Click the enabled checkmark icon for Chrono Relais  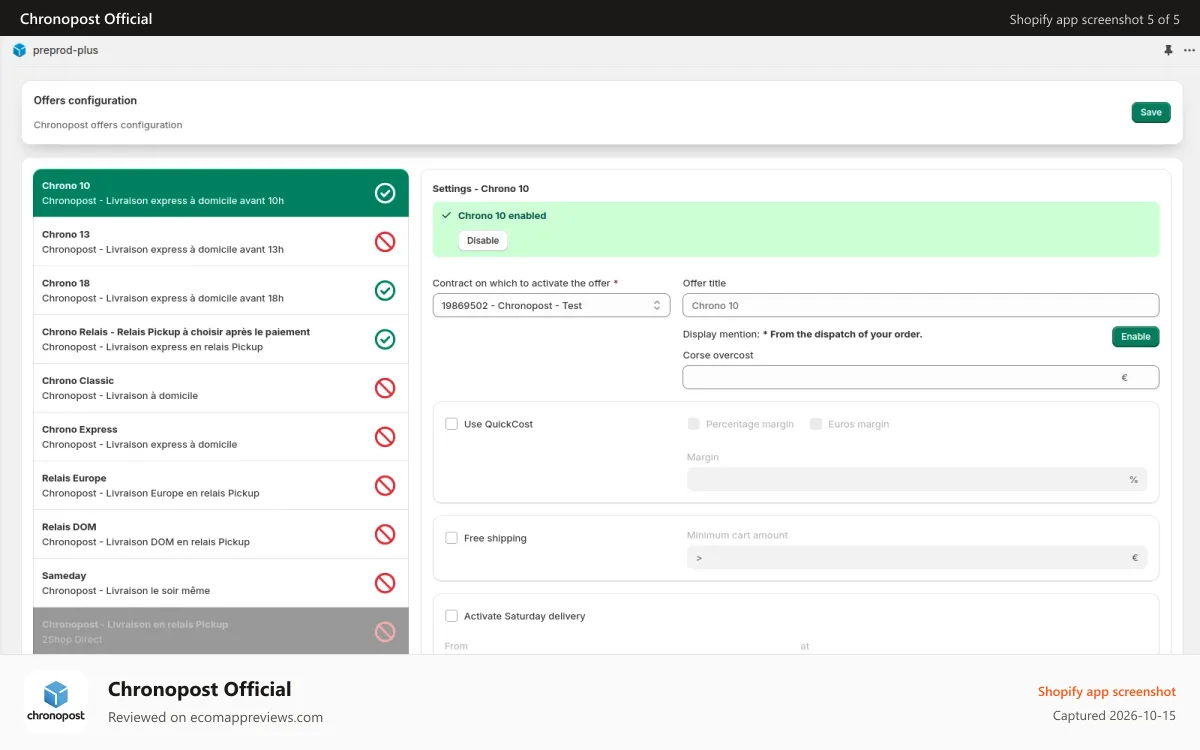[x=385, y=339]
